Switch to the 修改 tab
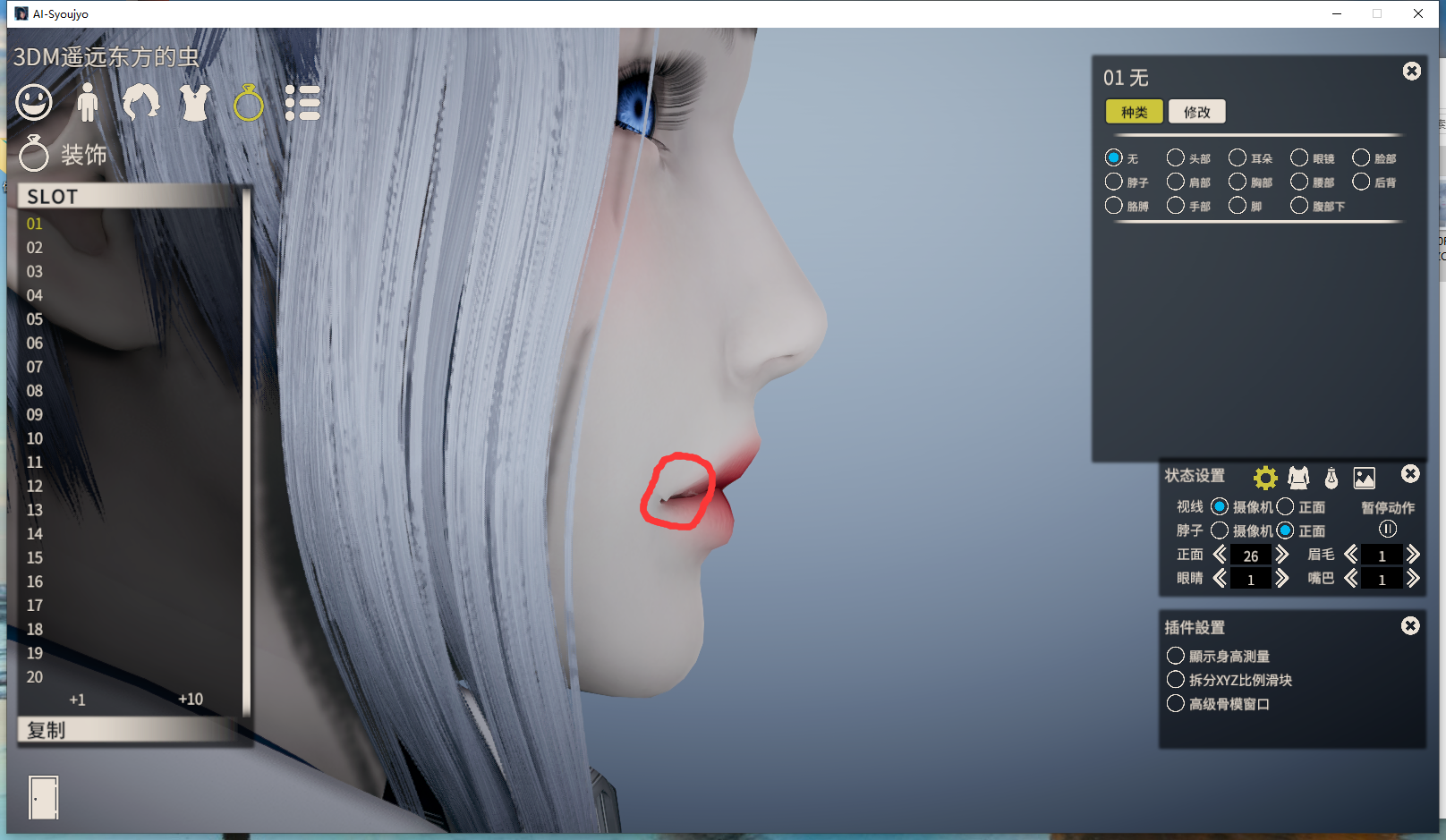 click(1196, 112)
